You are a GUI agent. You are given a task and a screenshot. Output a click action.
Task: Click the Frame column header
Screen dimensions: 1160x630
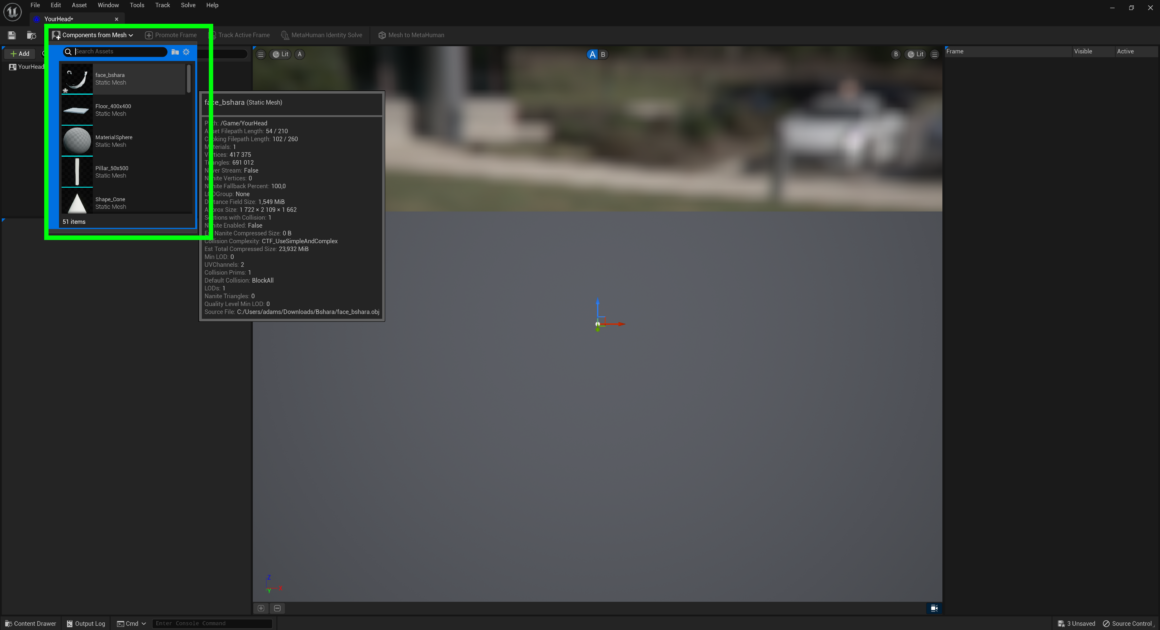pos(1008,52)
